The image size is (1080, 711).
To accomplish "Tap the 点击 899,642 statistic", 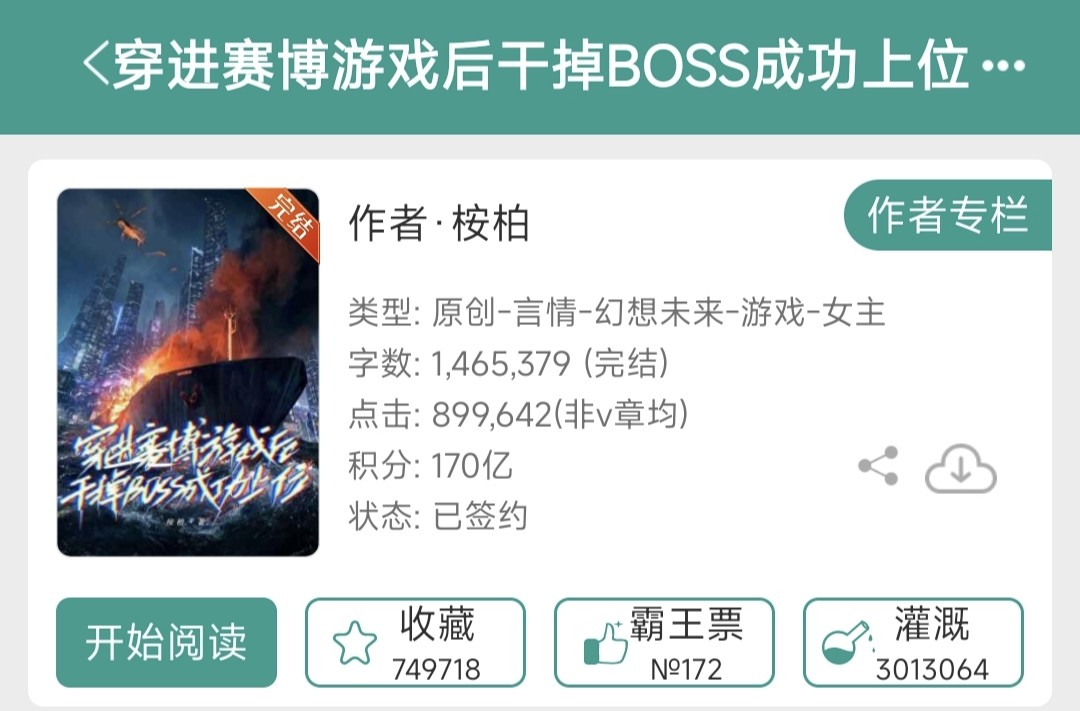I will [518, 415].
